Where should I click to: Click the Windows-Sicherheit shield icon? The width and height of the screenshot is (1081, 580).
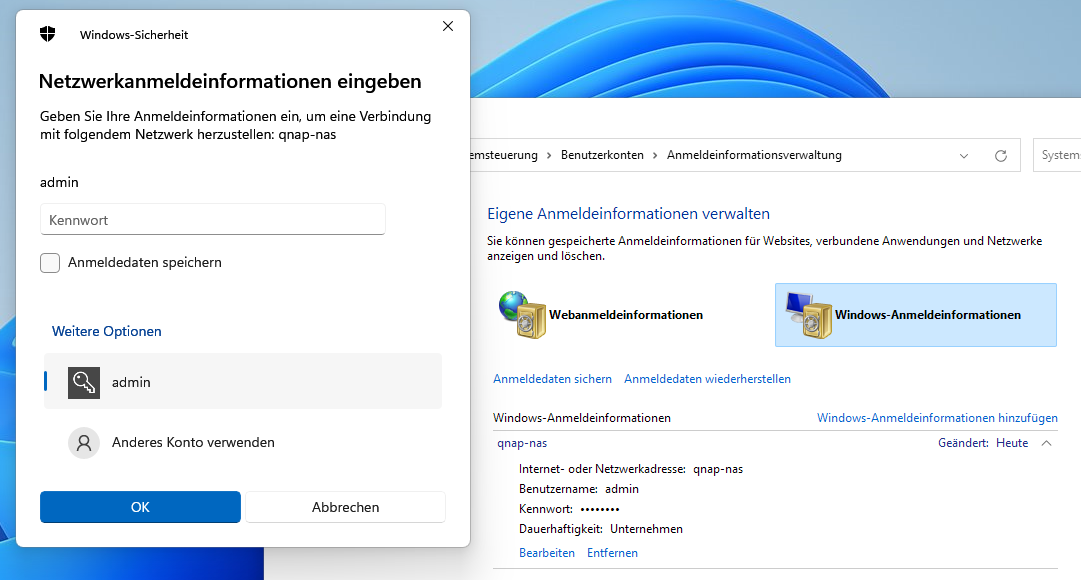pos(48,34)
